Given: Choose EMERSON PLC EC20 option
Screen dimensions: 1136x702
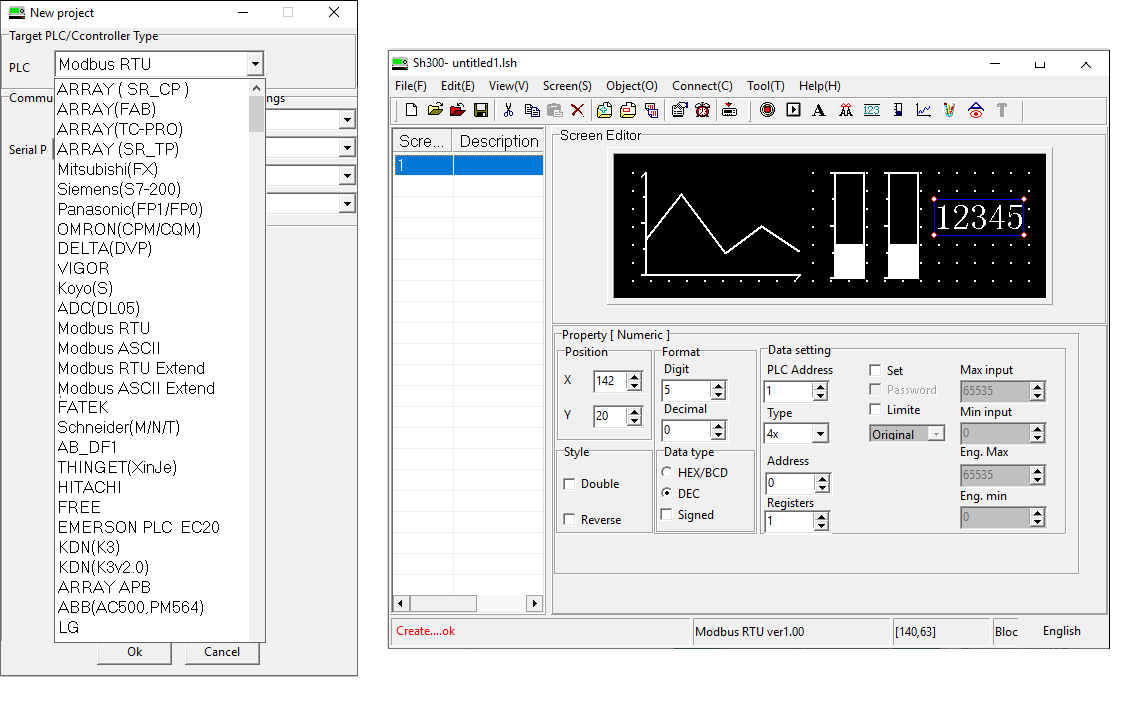Looking at the screenshot, I should pos(138,527).
